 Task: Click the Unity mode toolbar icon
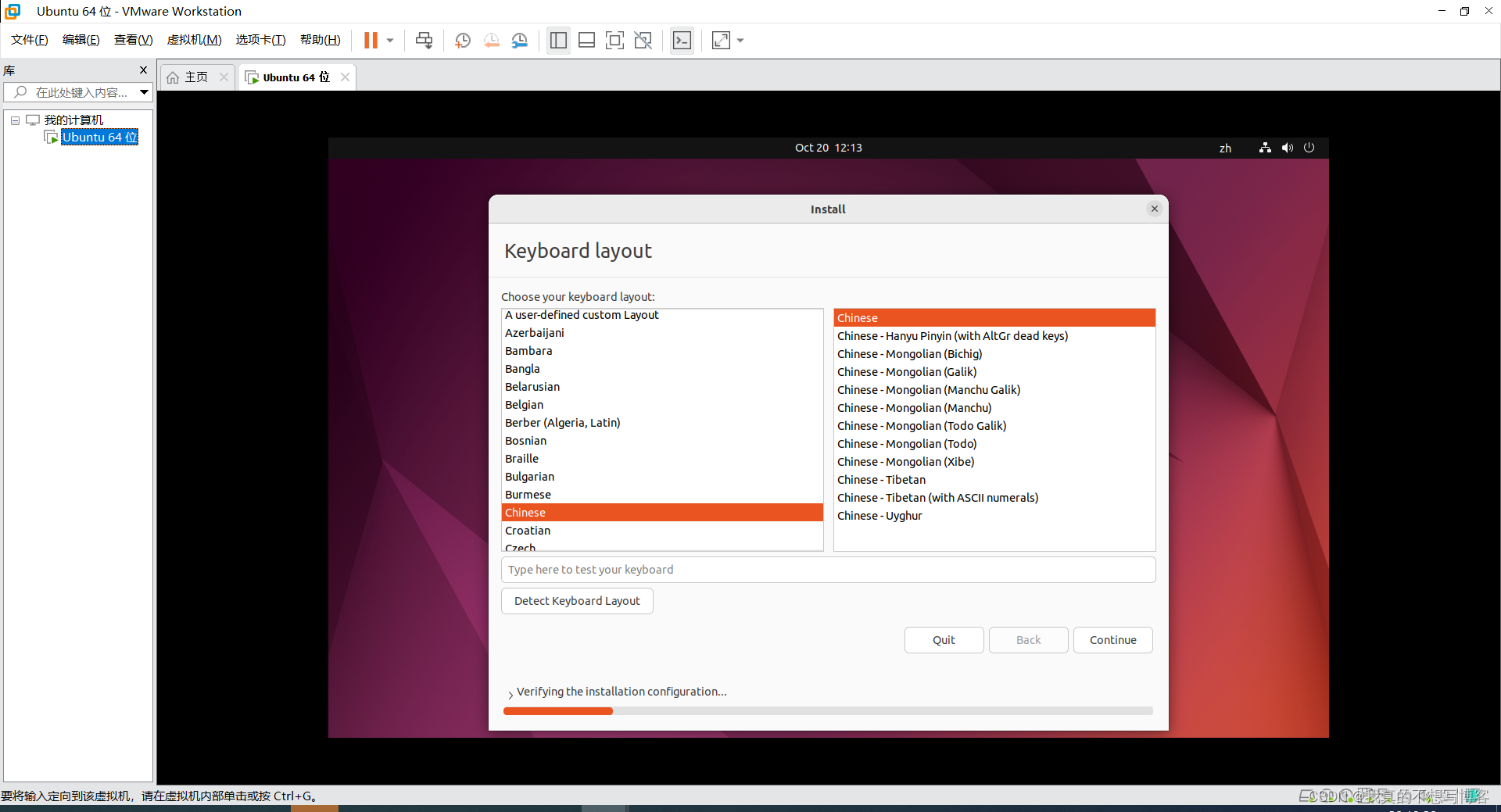tap(643, 41)
